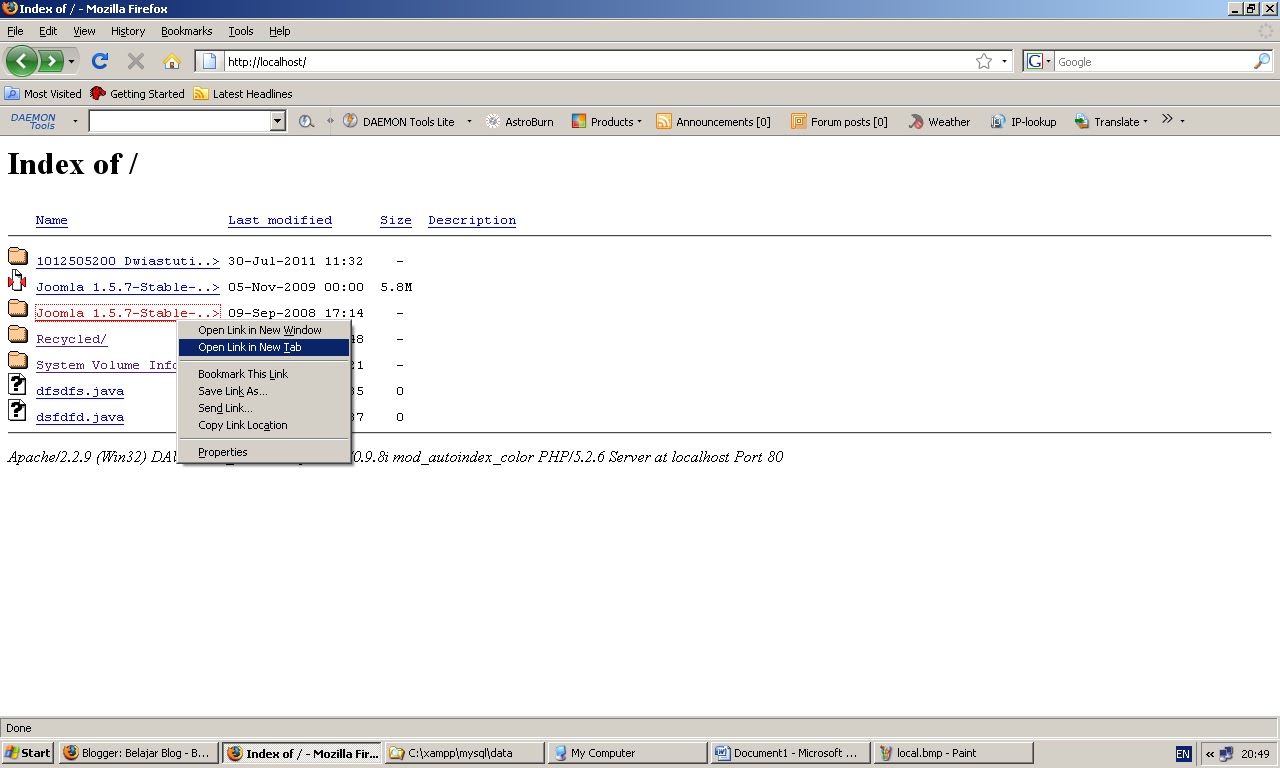The width and height of the screenshot is (1280, 768).
Task: Click the search magnifier icon in Google box
Action: [1261, 61]
